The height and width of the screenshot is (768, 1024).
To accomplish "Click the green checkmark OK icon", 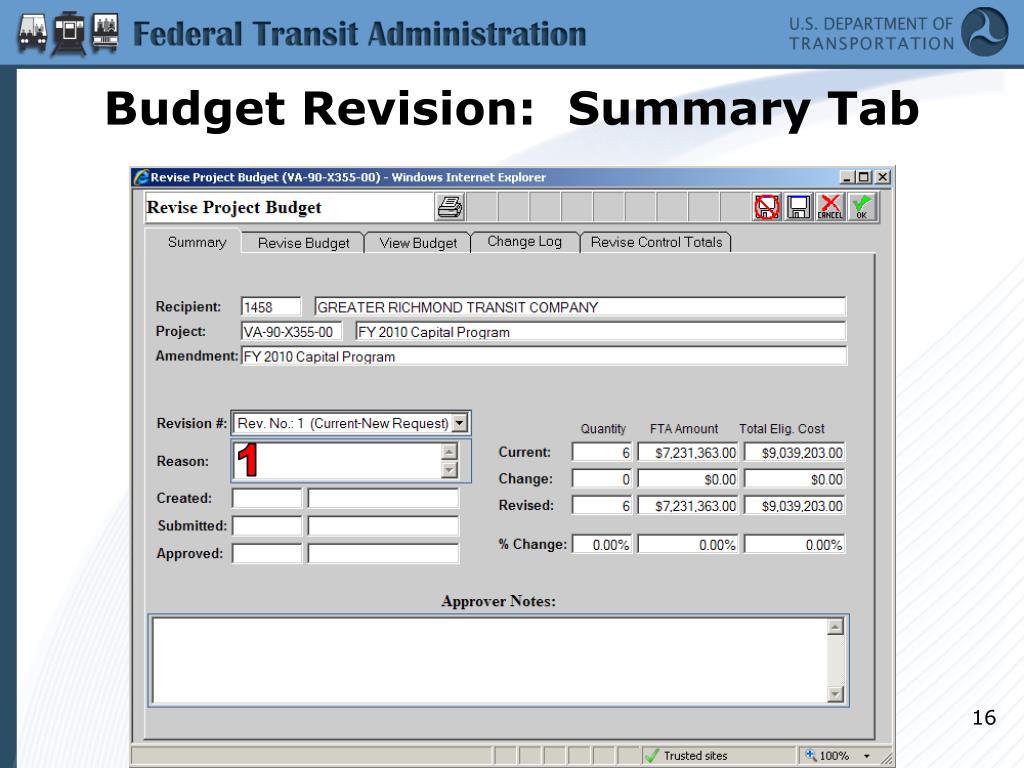I will [x=861, y=208].
